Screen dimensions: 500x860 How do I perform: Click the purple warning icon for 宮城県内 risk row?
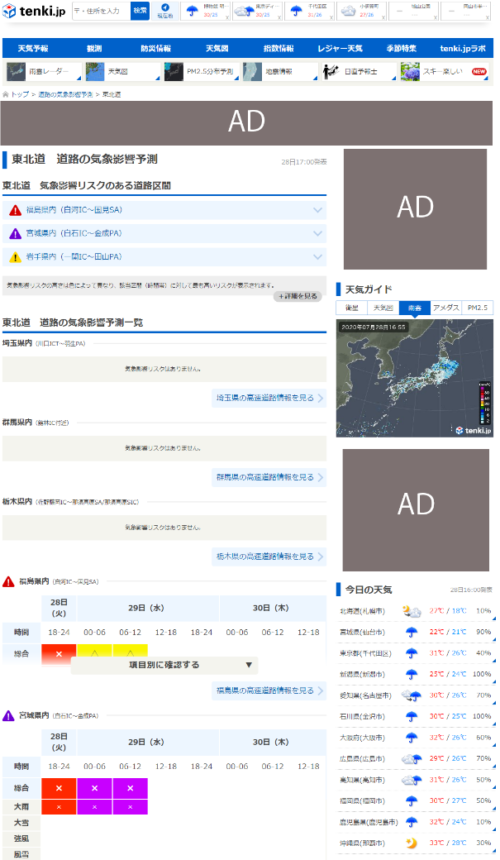click(15, 234)
